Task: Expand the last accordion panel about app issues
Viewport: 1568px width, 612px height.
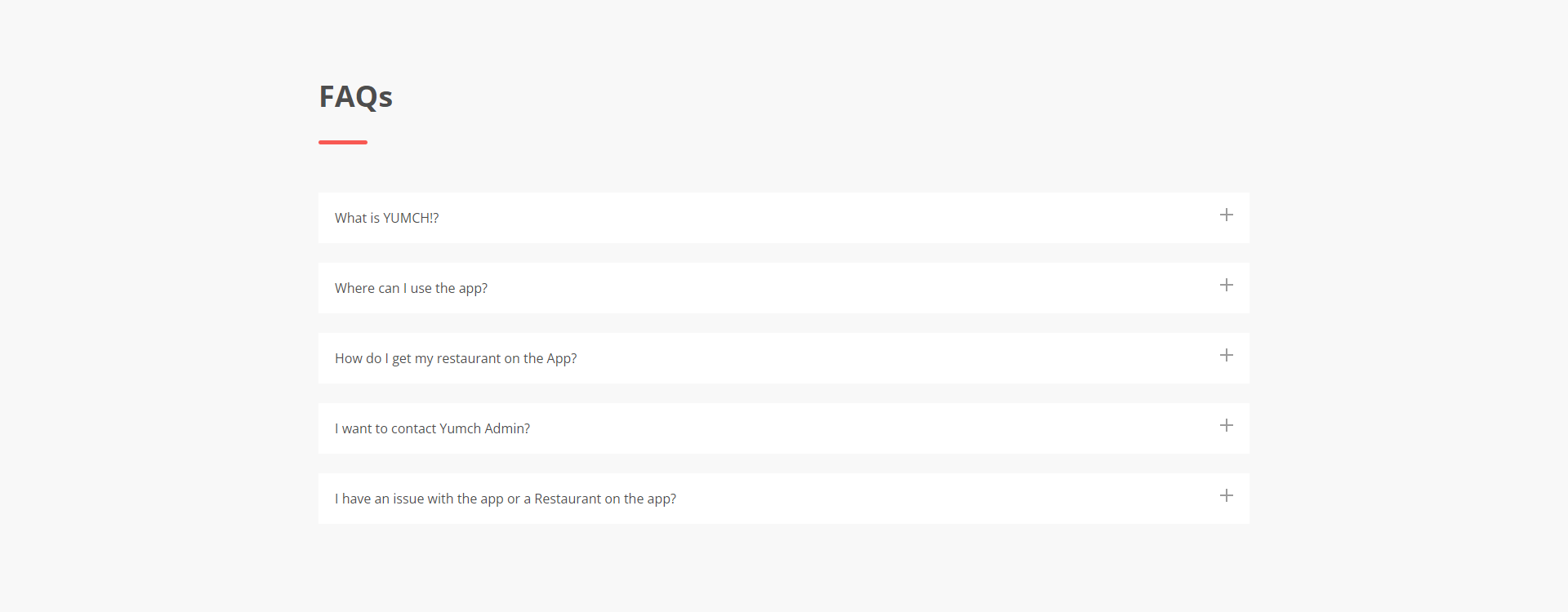Action: click(782, 499)
